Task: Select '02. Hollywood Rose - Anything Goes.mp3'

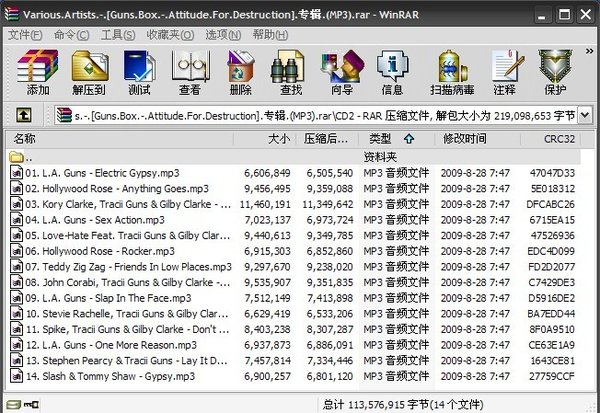Action: [x=293, y=188]
